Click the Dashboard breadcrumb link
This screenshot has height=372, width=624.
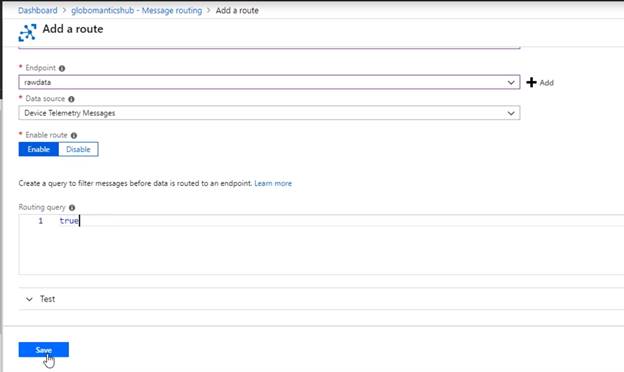(37, 10)
